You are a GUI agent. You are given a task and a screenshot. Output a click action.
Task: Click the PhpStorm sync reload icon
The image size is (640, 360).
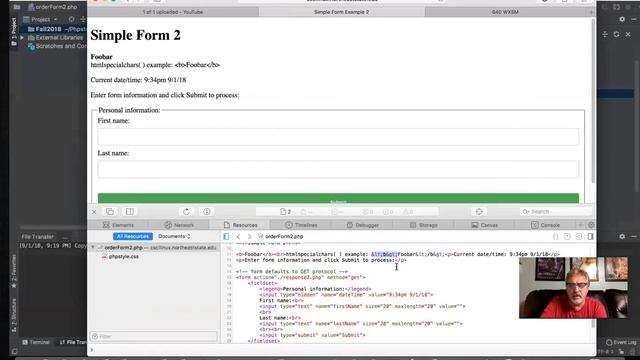tap(616, 34)
